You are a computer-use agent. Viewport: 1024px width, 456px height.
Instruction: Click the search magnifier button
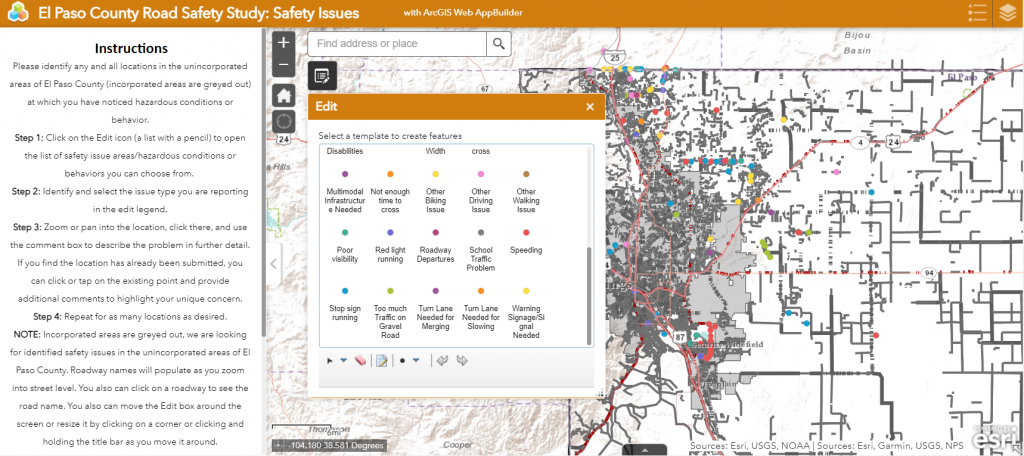pyautogui.click(x=498, y=44)
